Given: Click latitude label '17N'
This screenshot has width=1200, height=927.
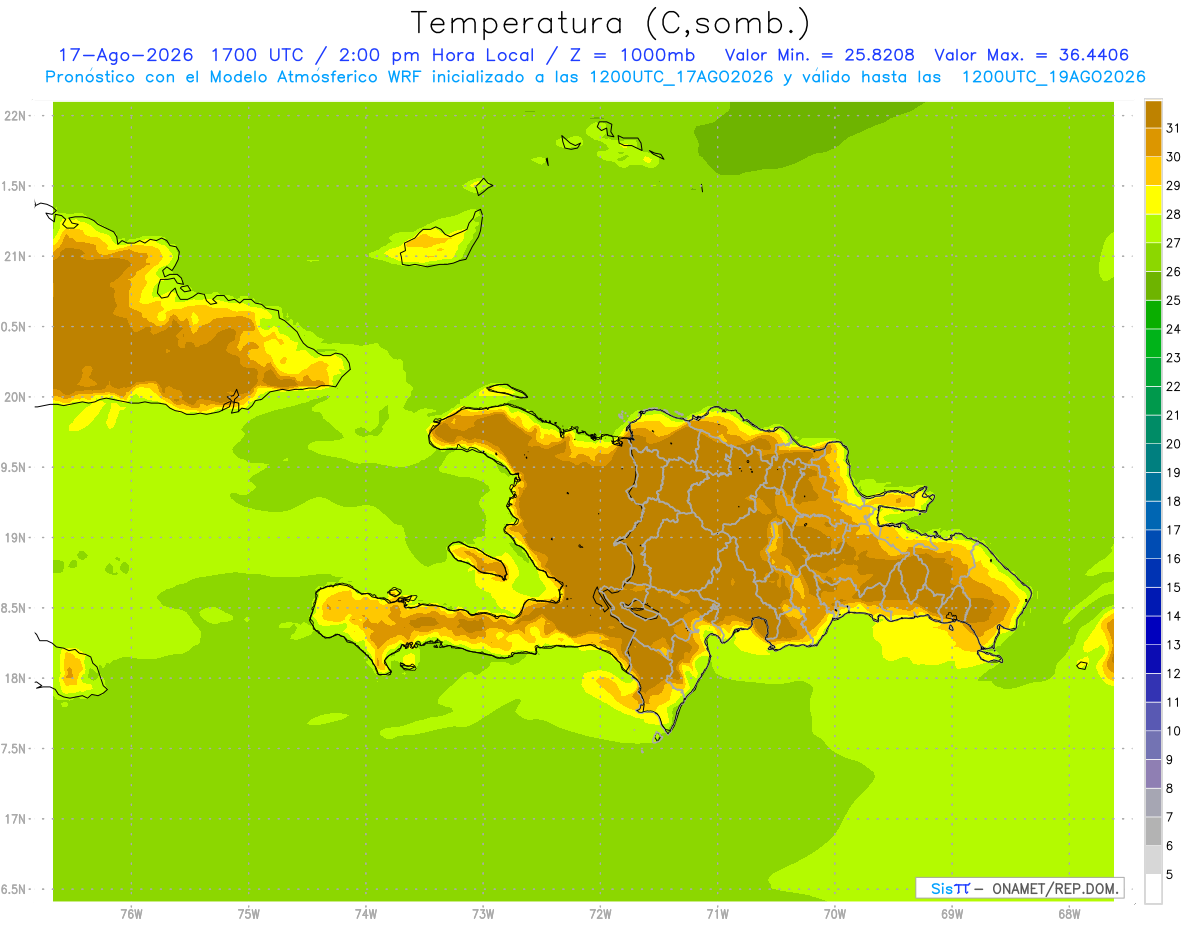Looking at the screenshot, I should [16, 819].
